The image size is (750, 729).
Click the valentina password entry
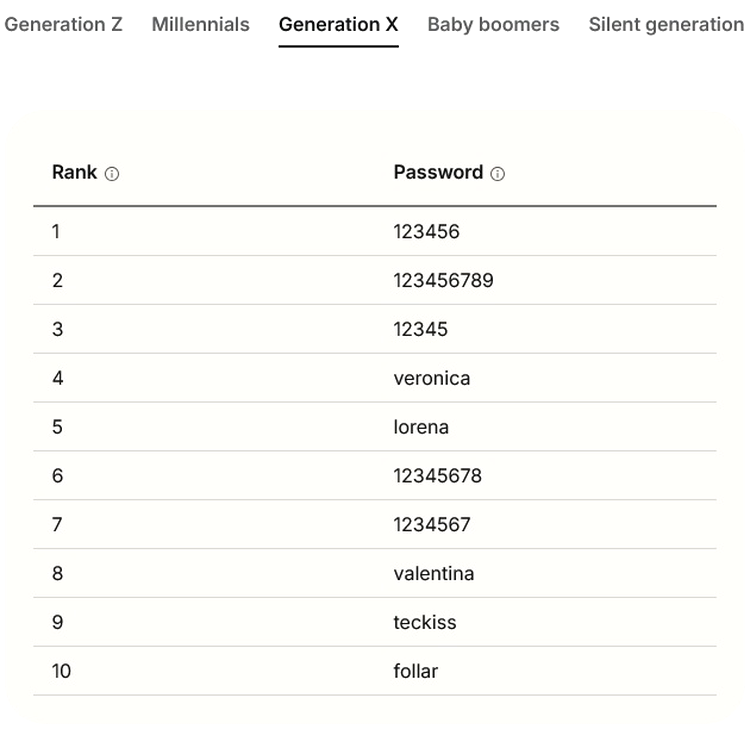(x=433, y=573)
